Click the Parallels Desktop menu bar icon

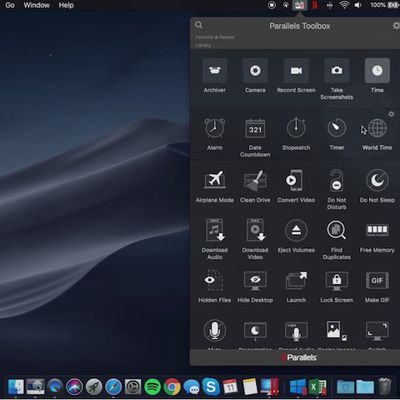(314, 5)
